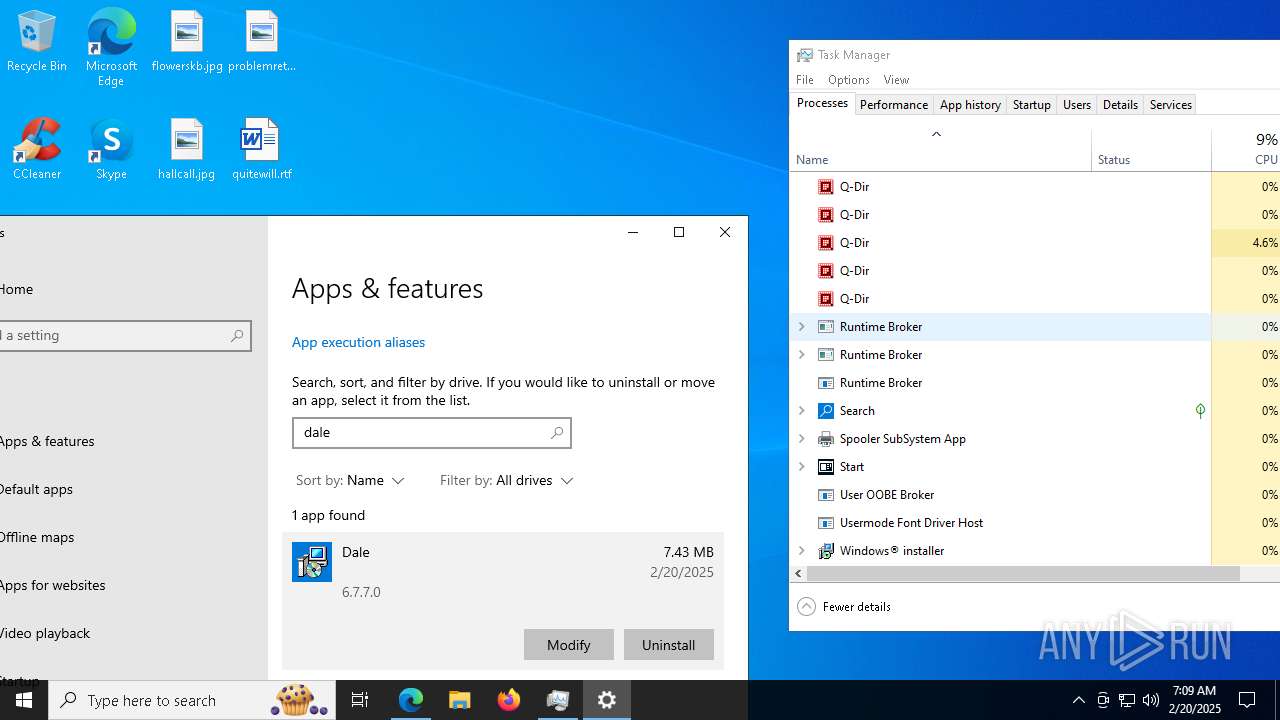1280x720 pixels.
Task: Click the Find a setting search box
Action: tap(125, 335)
